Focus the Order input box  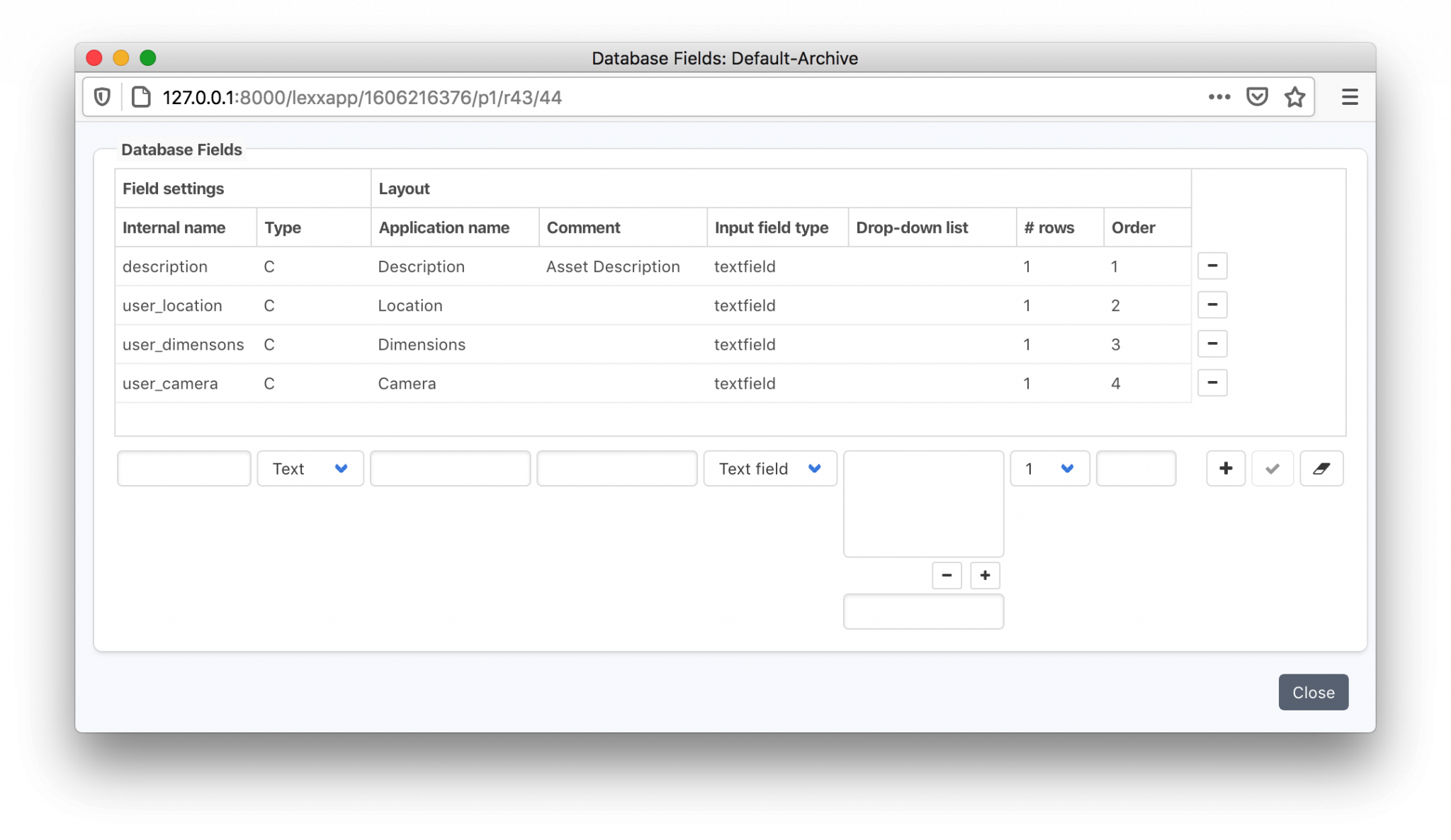click(1136, 468)
